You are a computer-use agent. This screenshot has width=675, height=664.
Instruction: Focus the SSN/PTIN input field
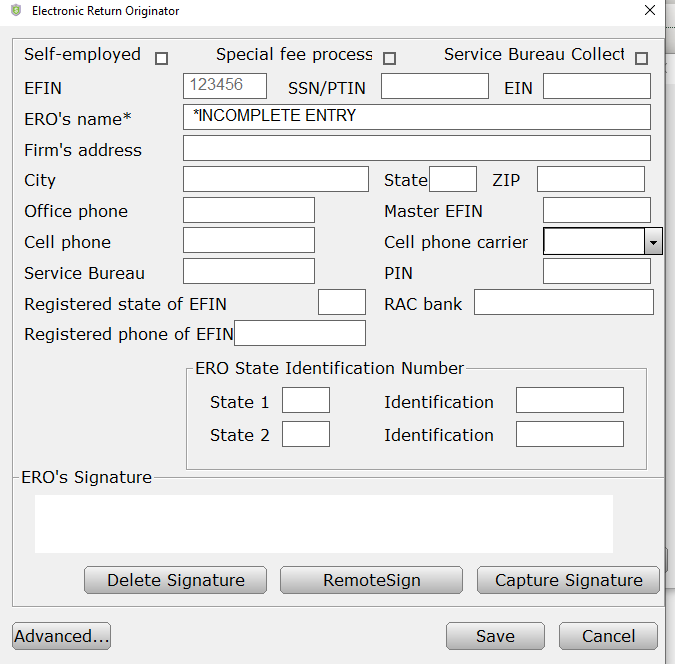[x=434, y=87]
